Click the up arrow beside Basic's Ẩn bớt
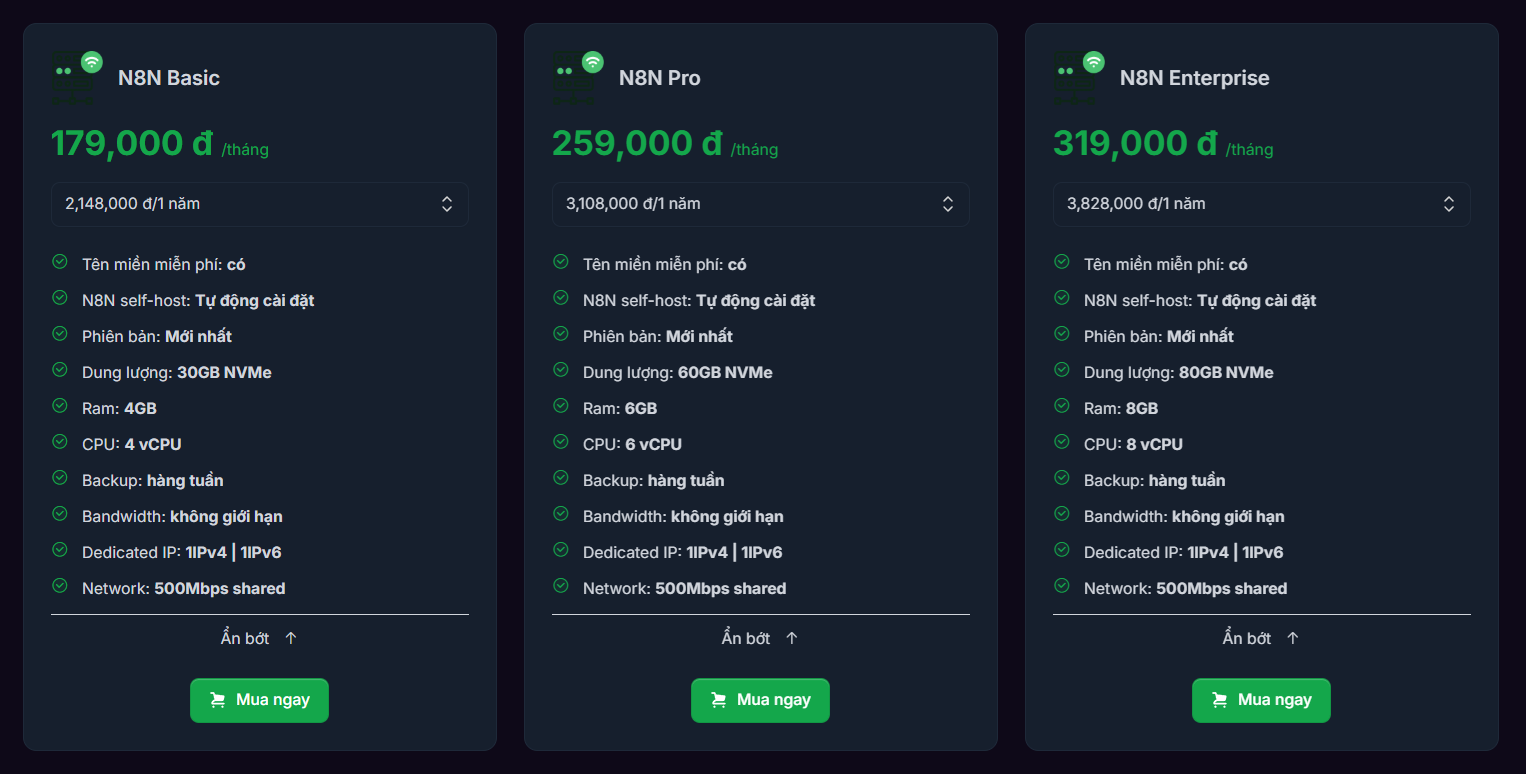The width and height of the screenshot is (1526, 774). pos(291,638)
